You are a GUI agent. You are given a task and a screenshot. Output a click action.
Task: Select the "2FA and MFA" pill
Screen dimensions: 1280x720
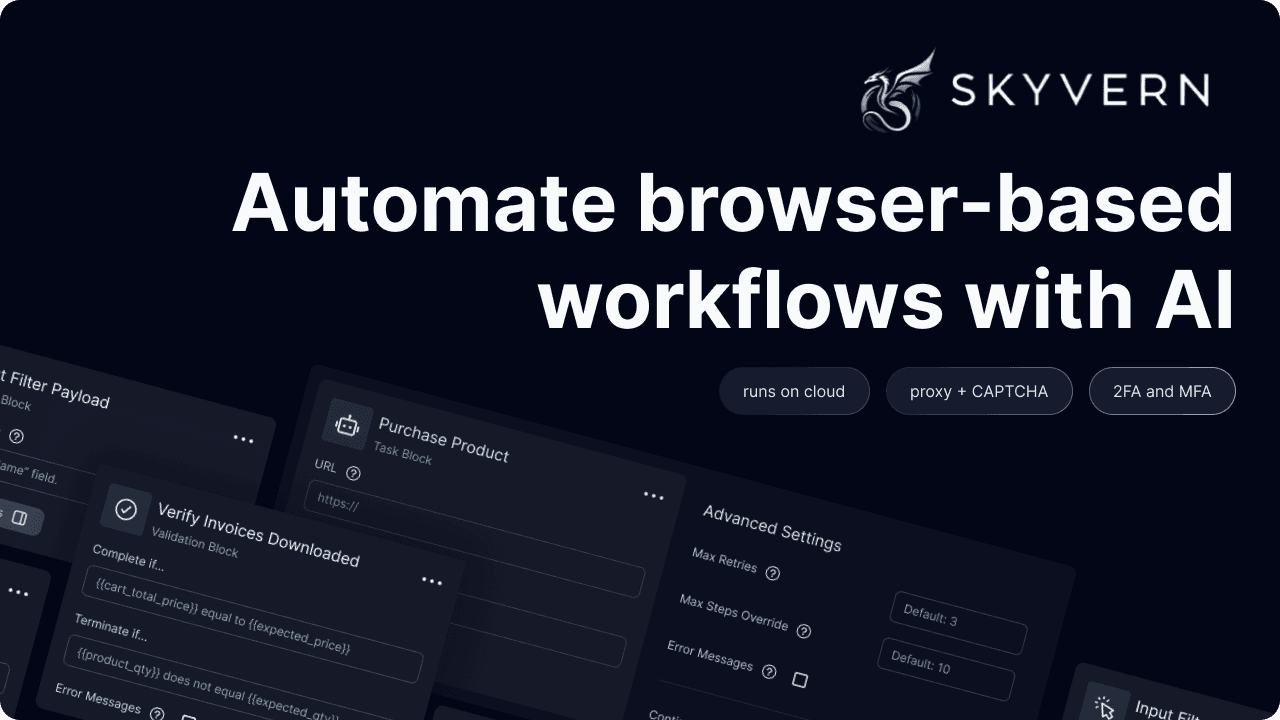point(1162,391)
